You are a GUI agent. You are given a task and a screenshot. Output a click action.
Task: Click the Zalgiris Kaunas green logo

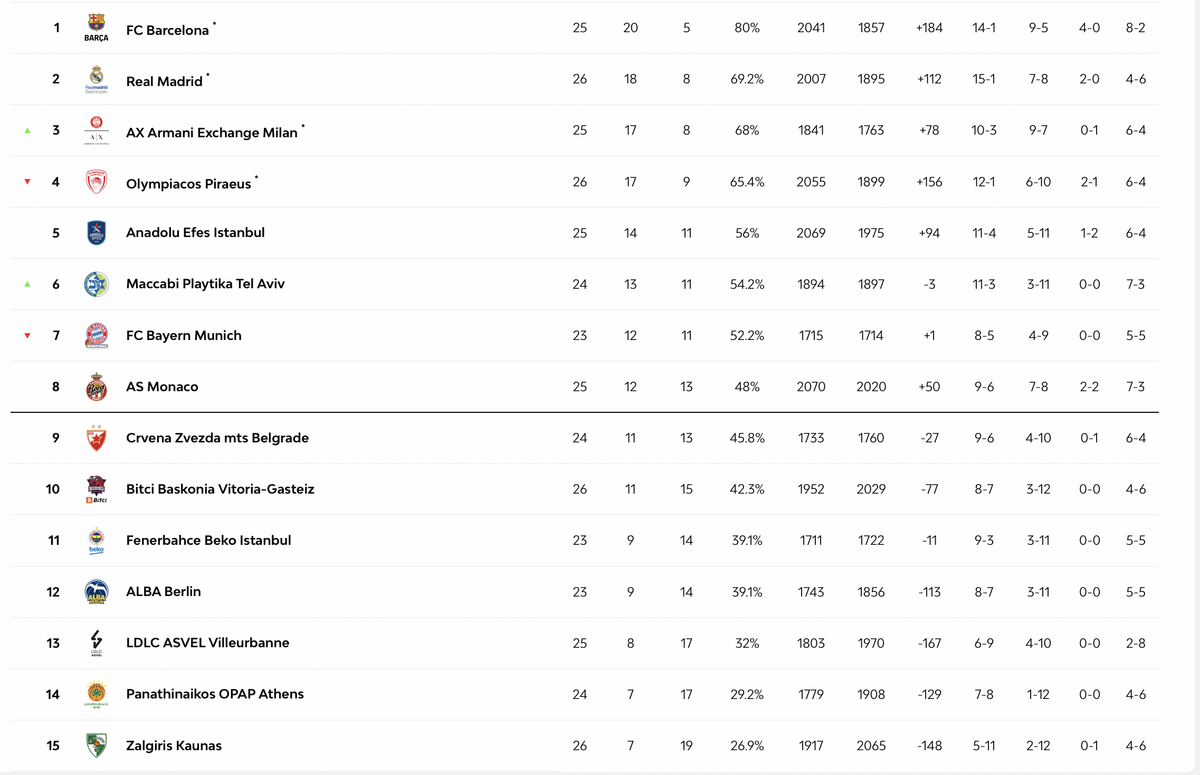pos(96,745)
